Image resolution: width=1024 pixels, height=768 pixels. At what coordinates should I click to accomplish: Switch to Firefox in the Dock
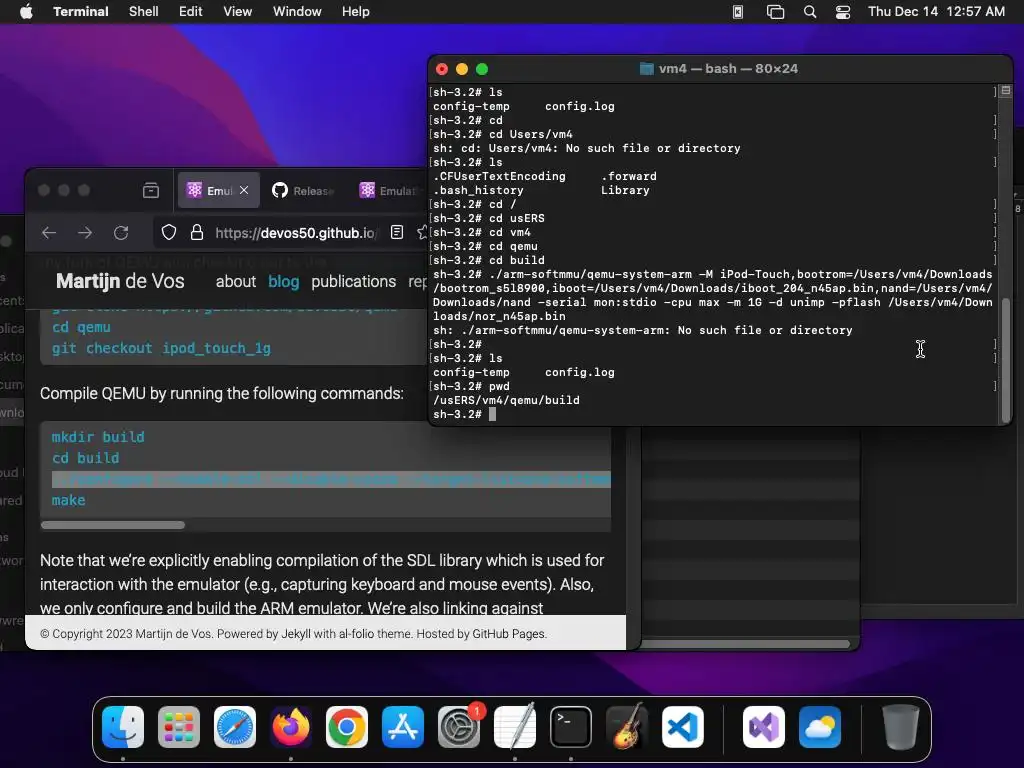[x=291, y=727]
